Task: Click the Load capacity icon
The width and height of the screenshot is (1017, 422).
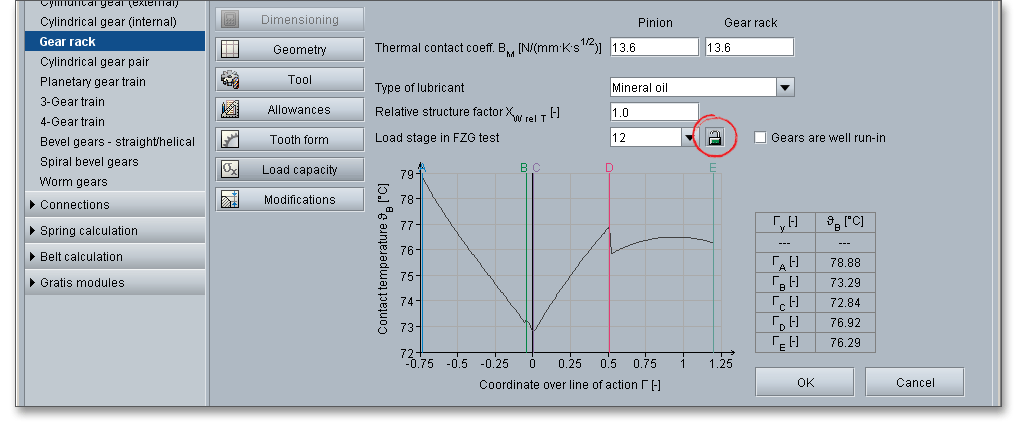Action: tap(230, 170)
